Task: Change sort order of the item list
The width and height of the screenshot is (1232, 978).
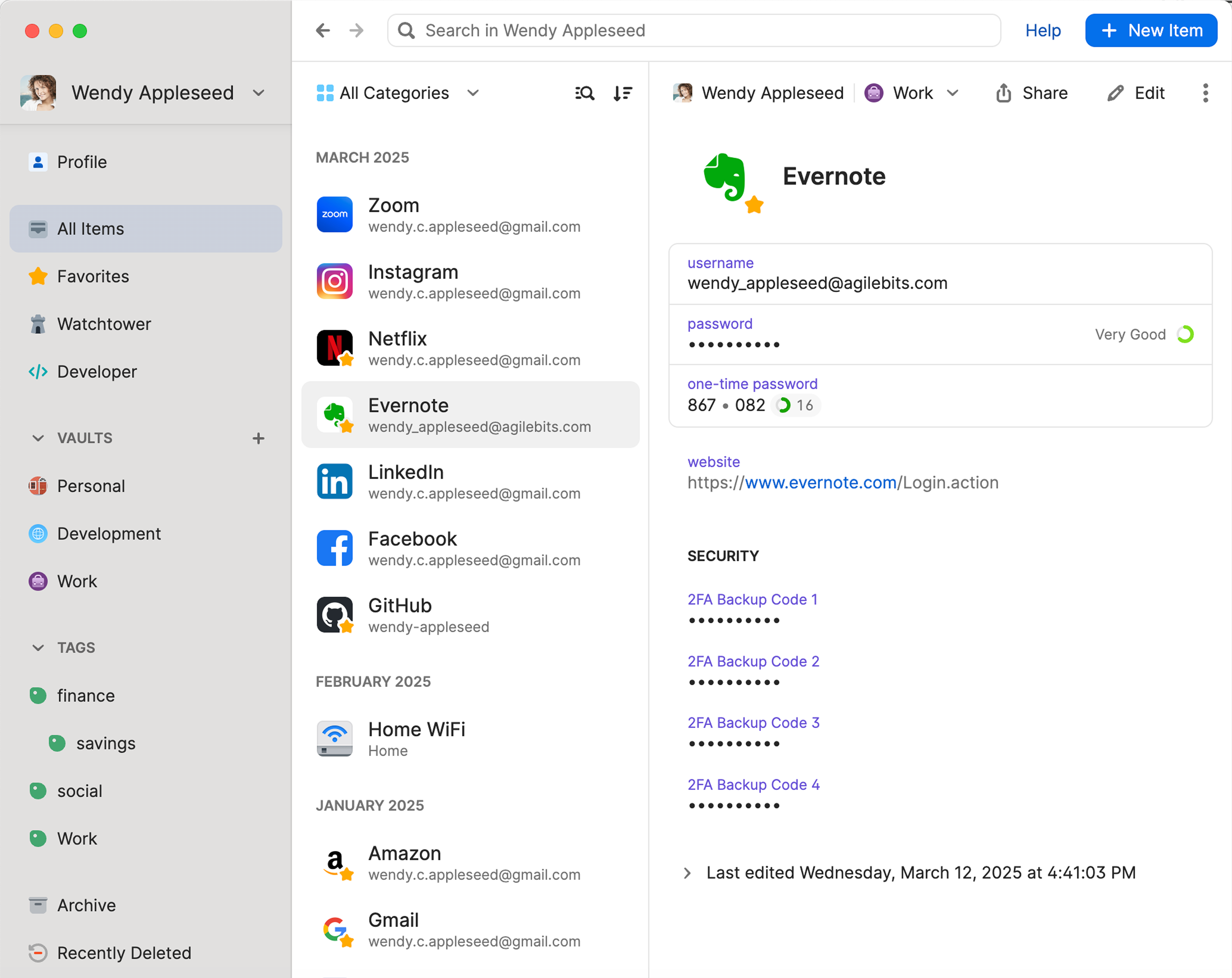Action: pyautogui.click(x=622, y=93)
